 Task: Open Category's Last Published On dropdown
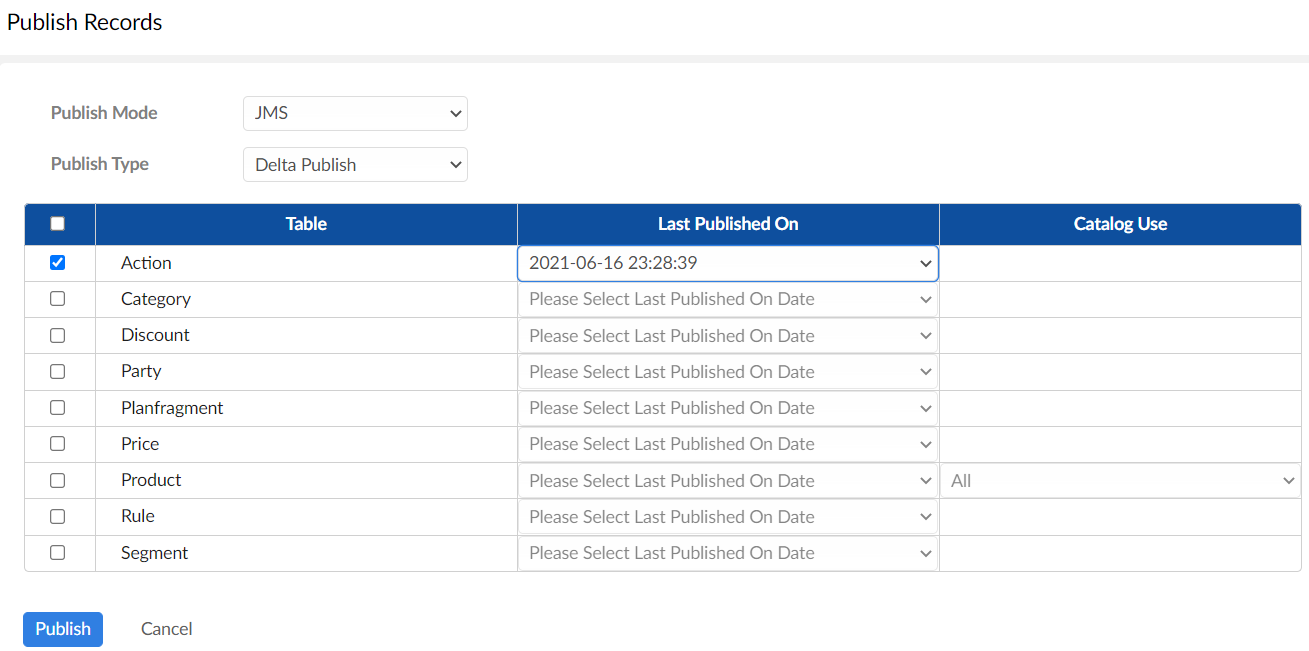click(x=728, y=299)
